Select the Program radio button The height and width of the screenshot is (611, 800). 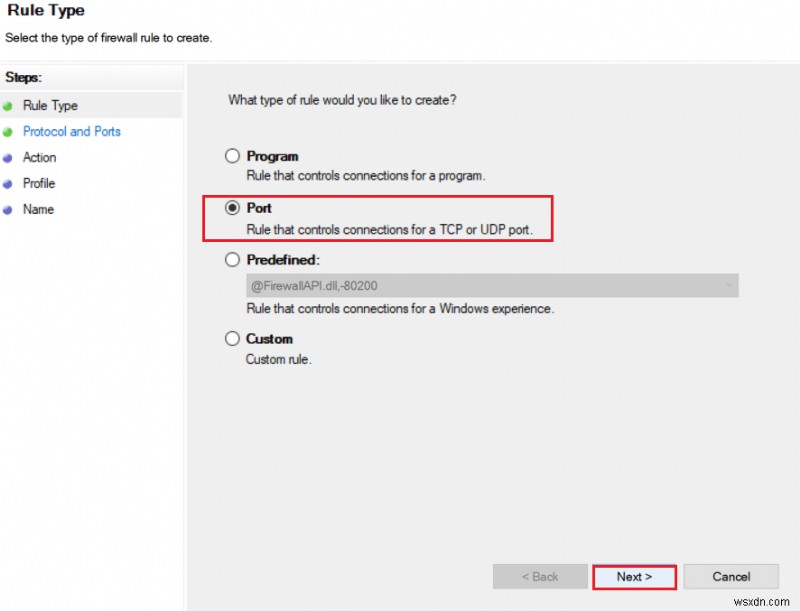233,156
